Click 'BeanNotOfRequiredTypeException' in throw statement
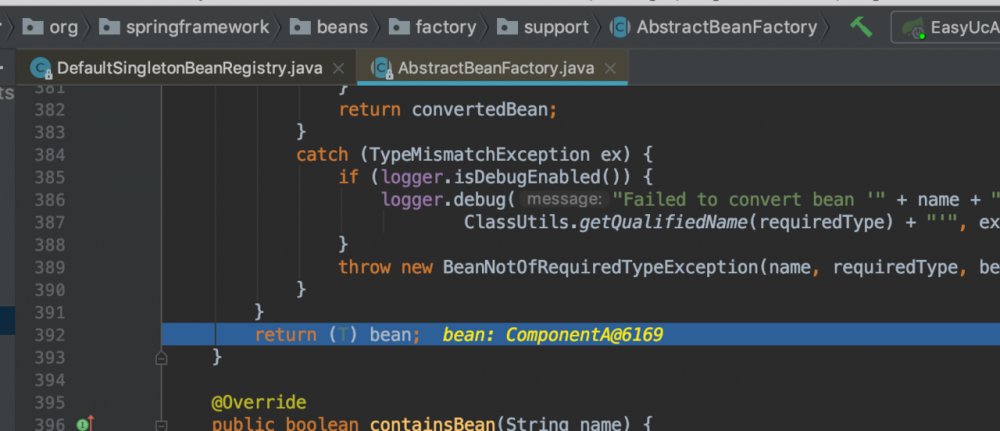The width and height of the screenshot is (1000, 431). click(601, 267)
